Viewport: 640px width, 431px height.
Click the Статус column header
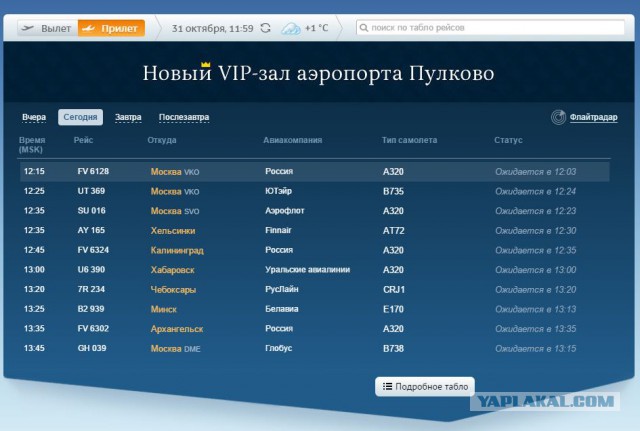point(508,140)
